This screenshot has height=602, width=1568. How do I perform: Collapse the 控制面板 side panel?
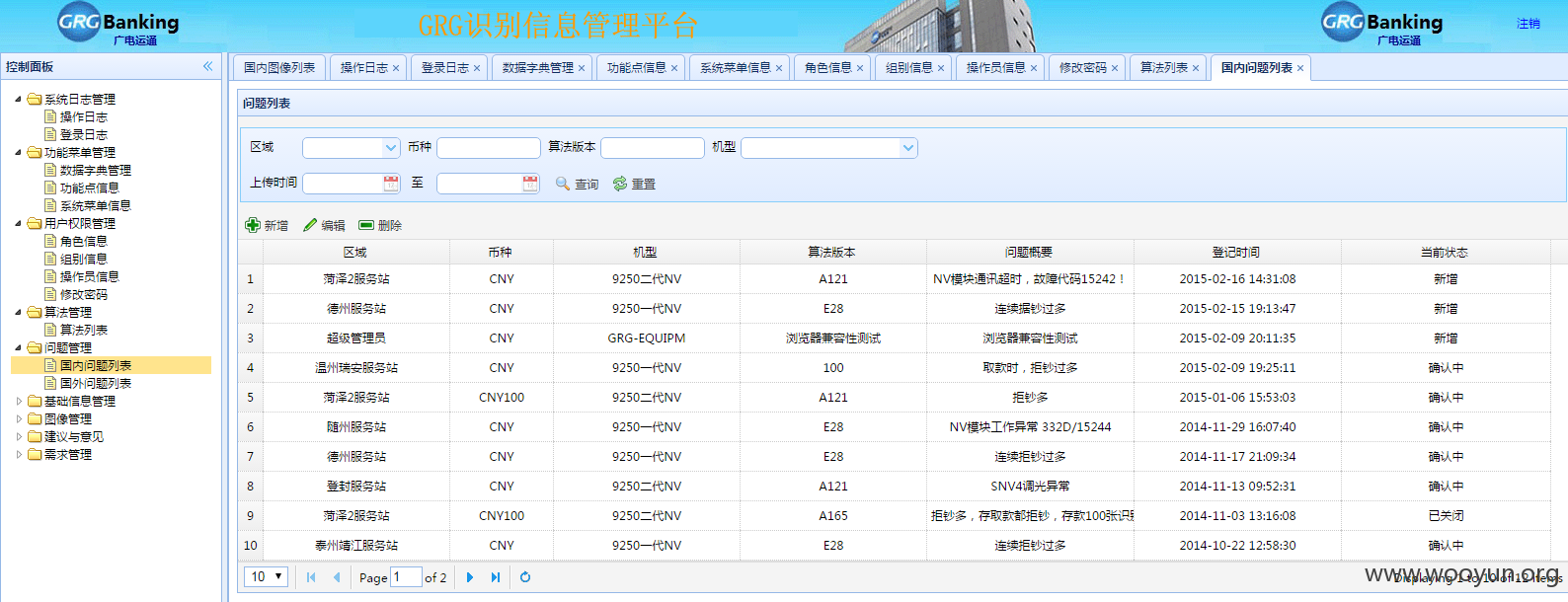point(208,66)
